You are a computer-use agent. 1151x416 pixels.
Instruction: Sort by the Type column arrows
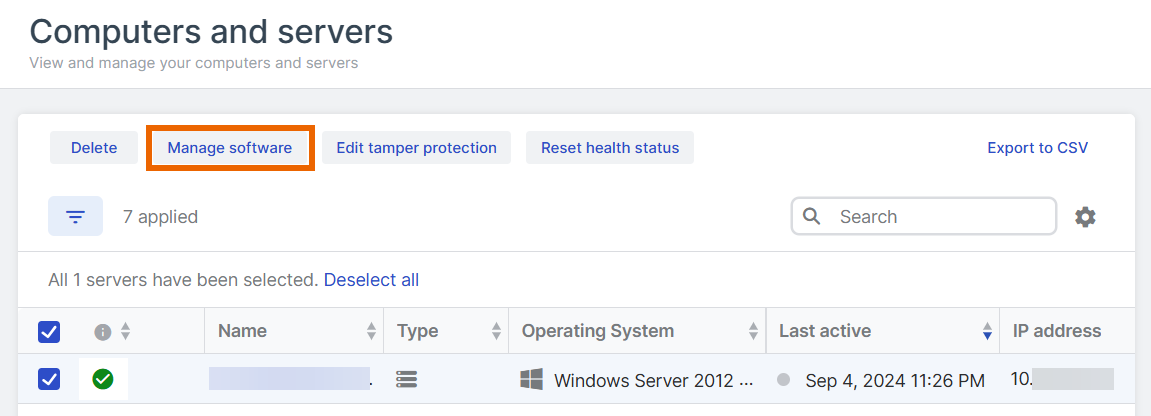(x=496, y=331)
